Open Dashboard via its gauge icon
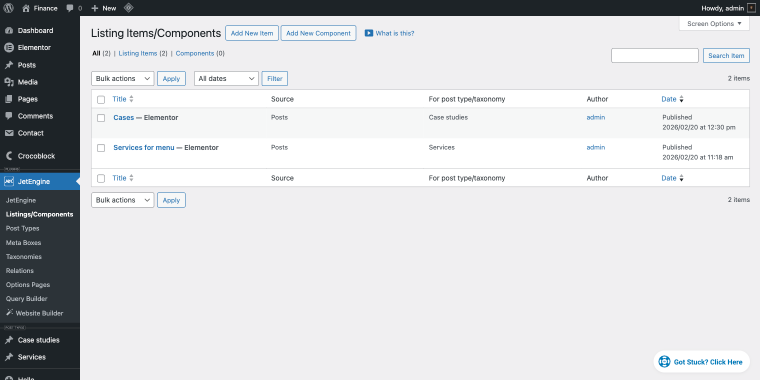Screen dimensions: 760x380 pos(8,31)
